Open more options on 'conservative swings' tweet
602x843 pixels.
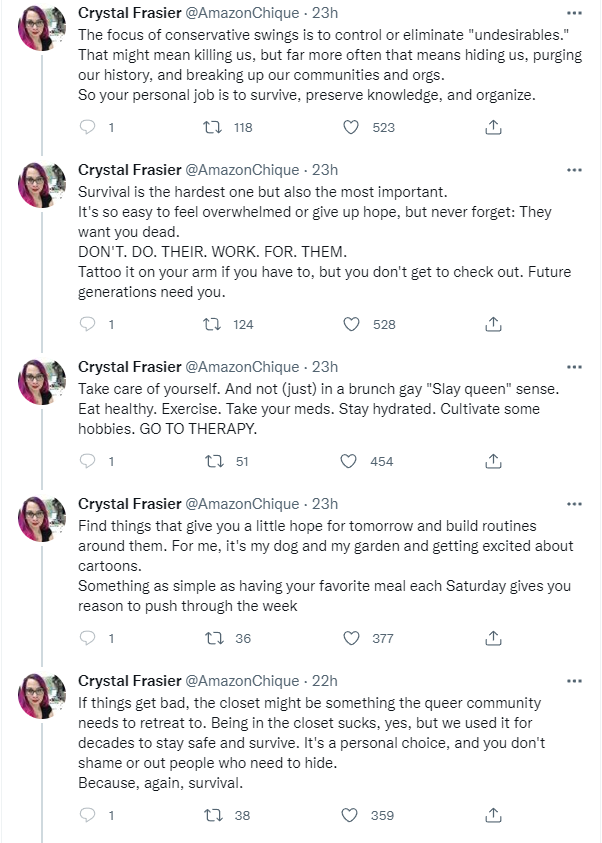pos(574,13)
